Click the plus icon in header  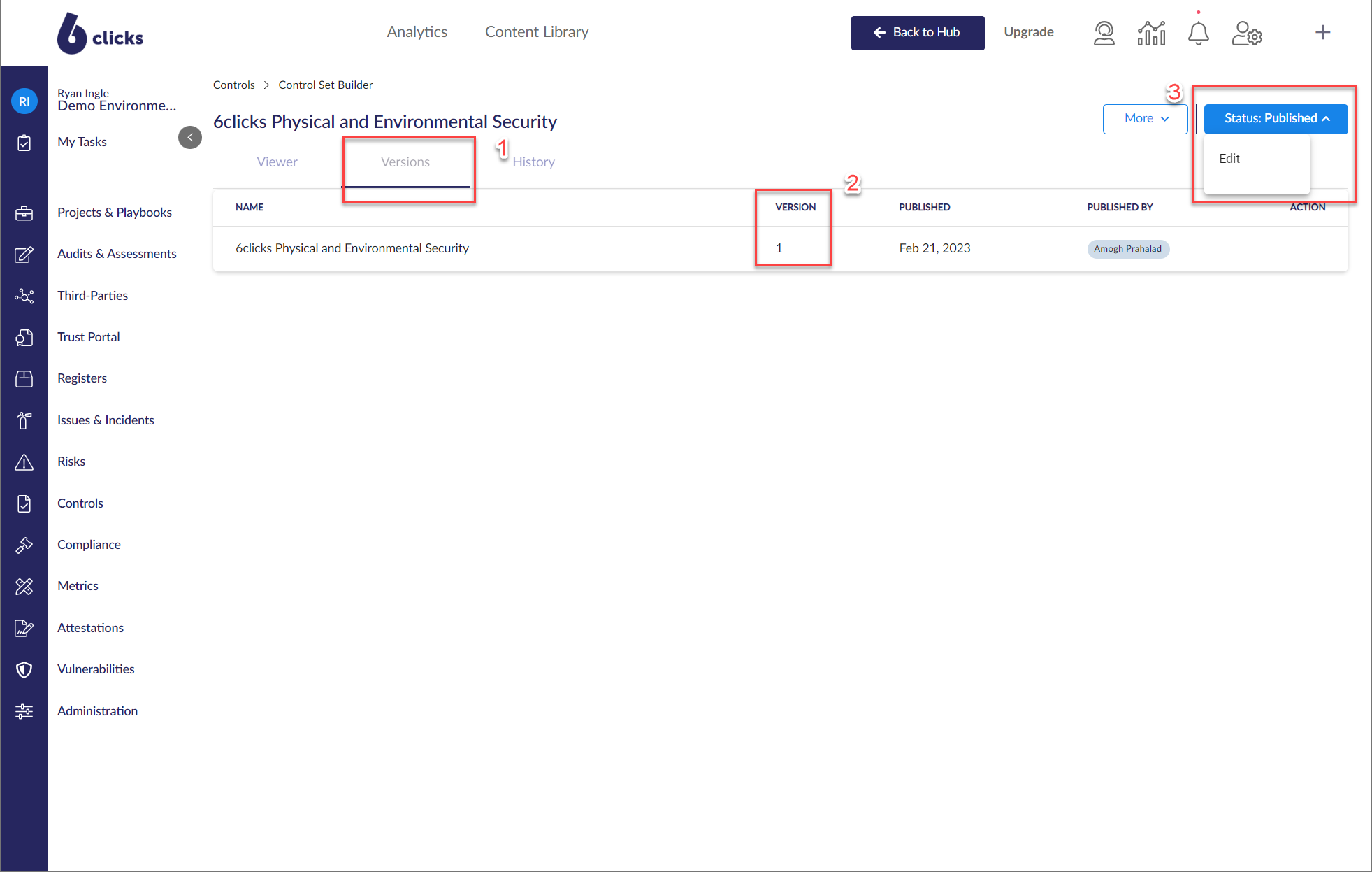coord(1322,32)
